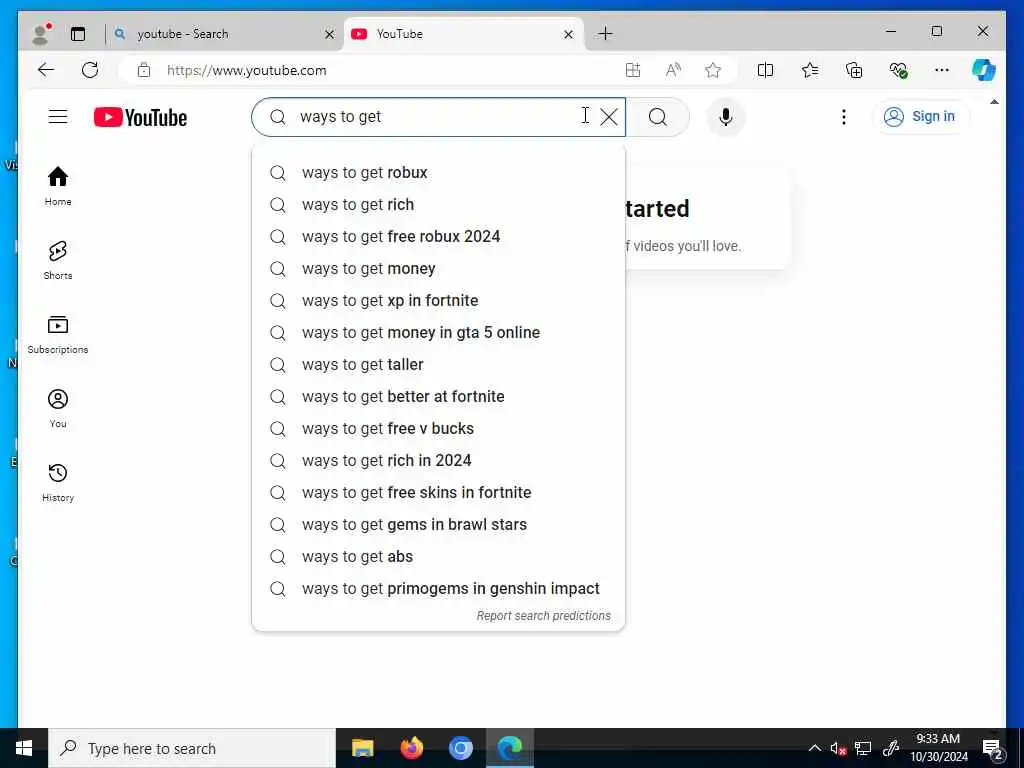Select suggestion 'ways to get rich'

[438, 204]
